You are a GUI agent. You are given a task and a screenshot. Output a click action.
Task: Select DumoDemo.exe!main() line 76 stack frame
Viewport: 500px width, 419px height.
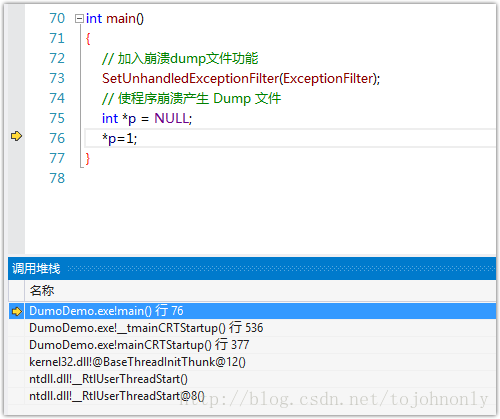point(252,311)
